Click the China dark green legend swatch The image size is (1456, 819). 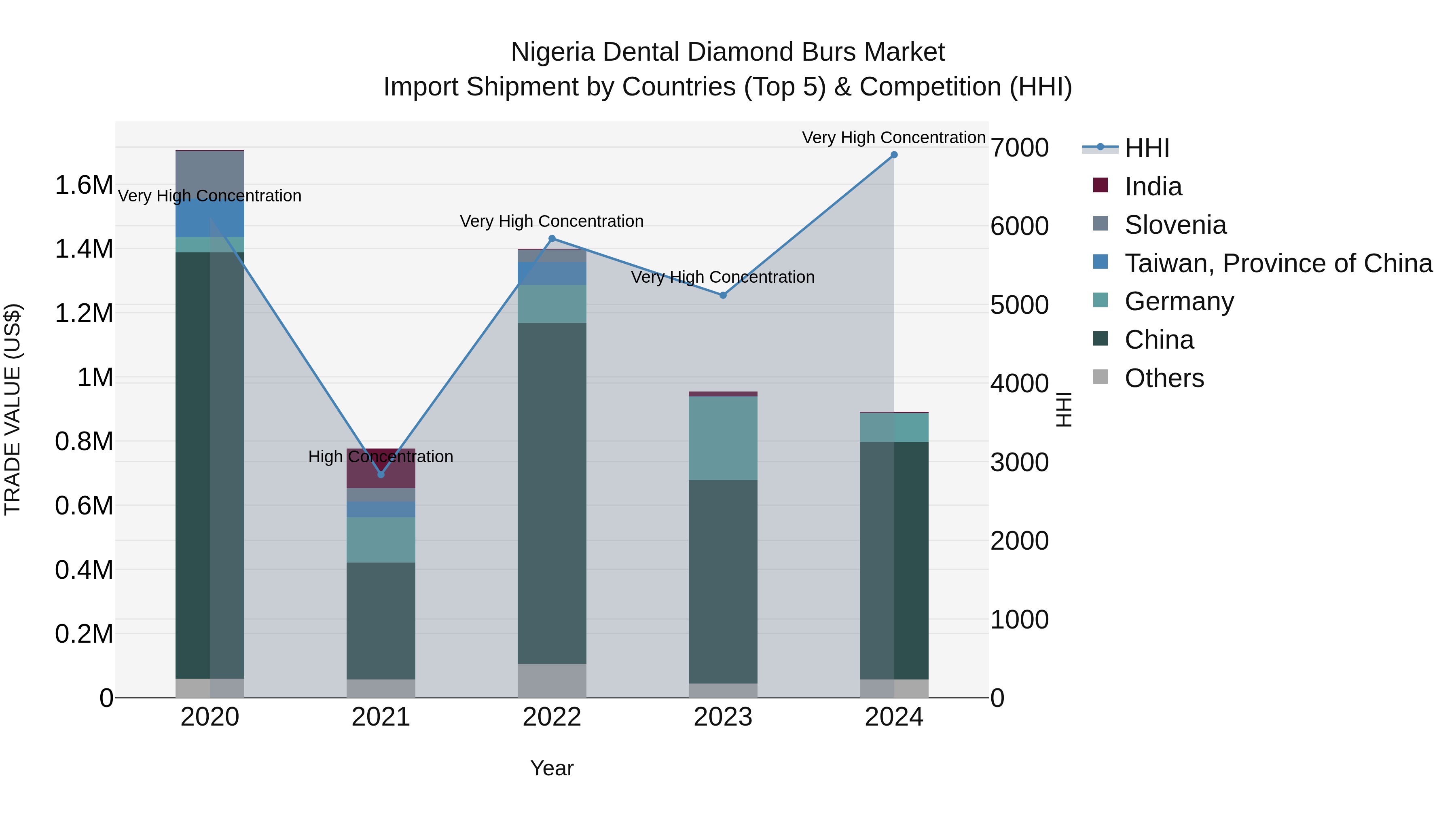[1100, 339]
